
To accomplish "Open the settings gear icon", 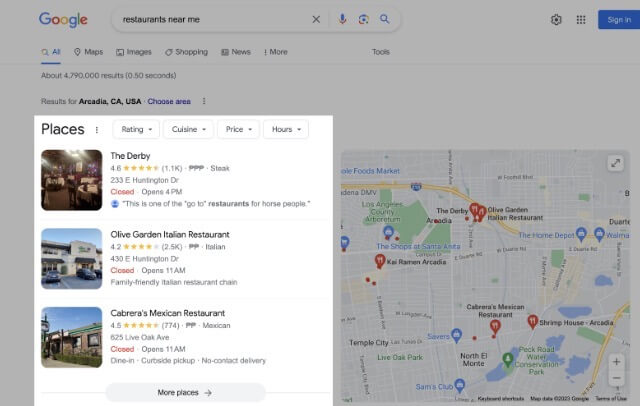I will click(x=556, y=20).
